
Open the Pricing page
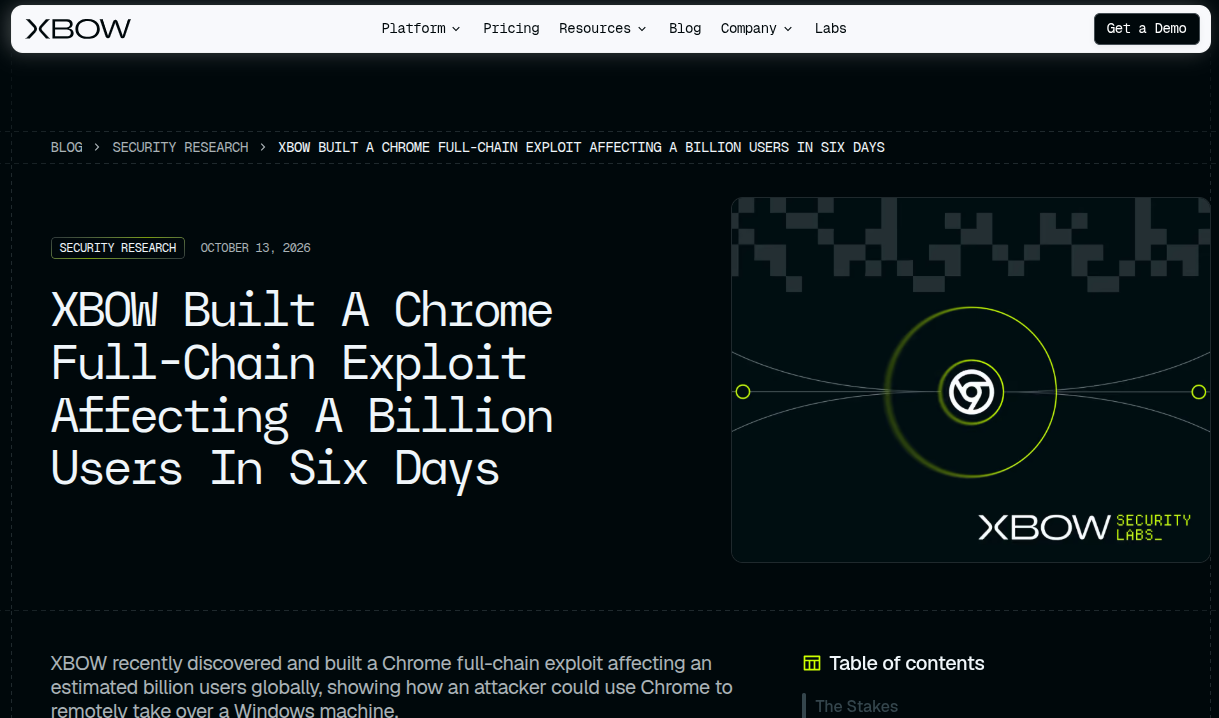[511, 29]
